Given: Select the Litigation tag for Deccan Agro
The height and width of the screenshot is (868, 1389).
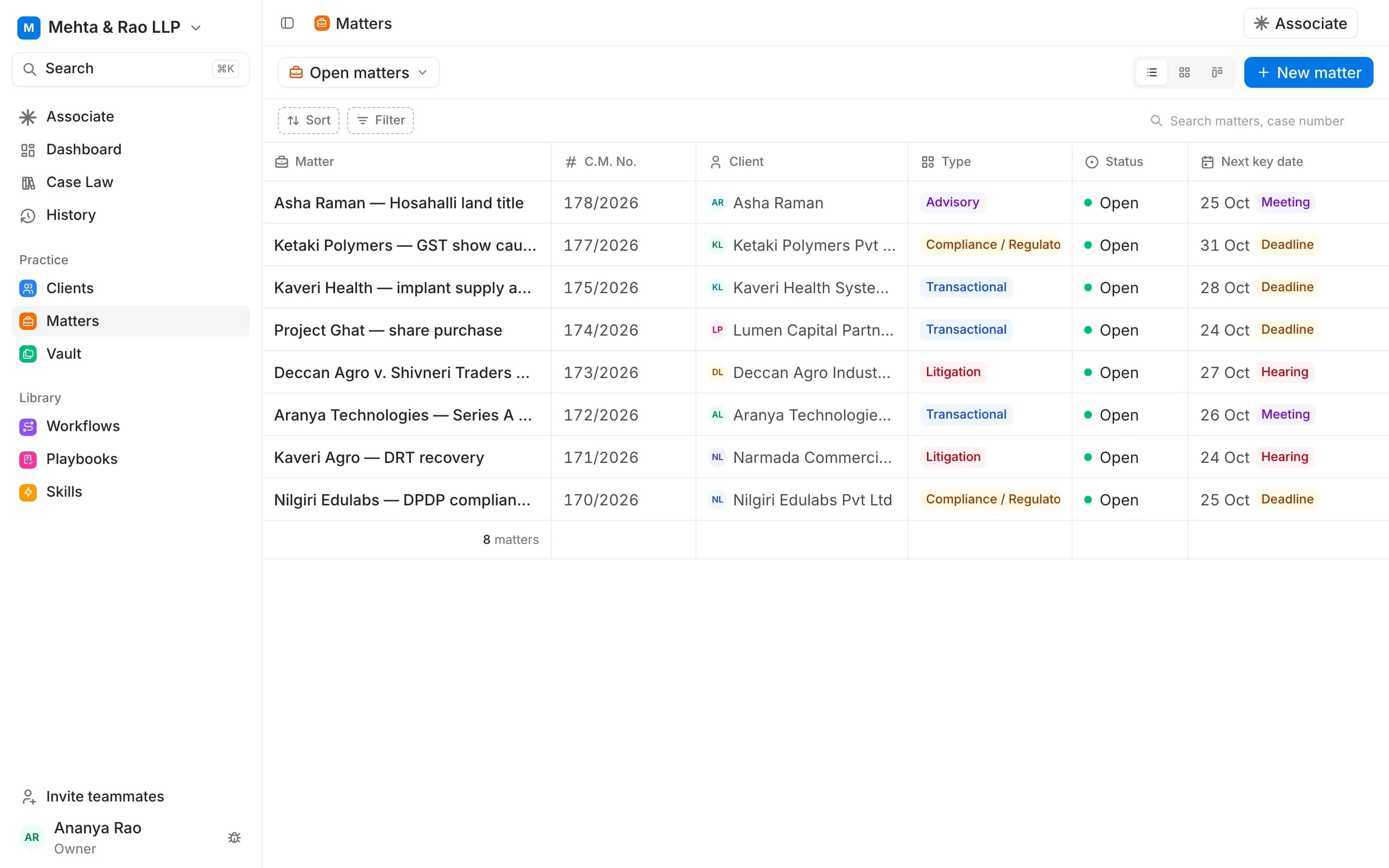Looking at the screenshot, I should [x=953, y=372].
